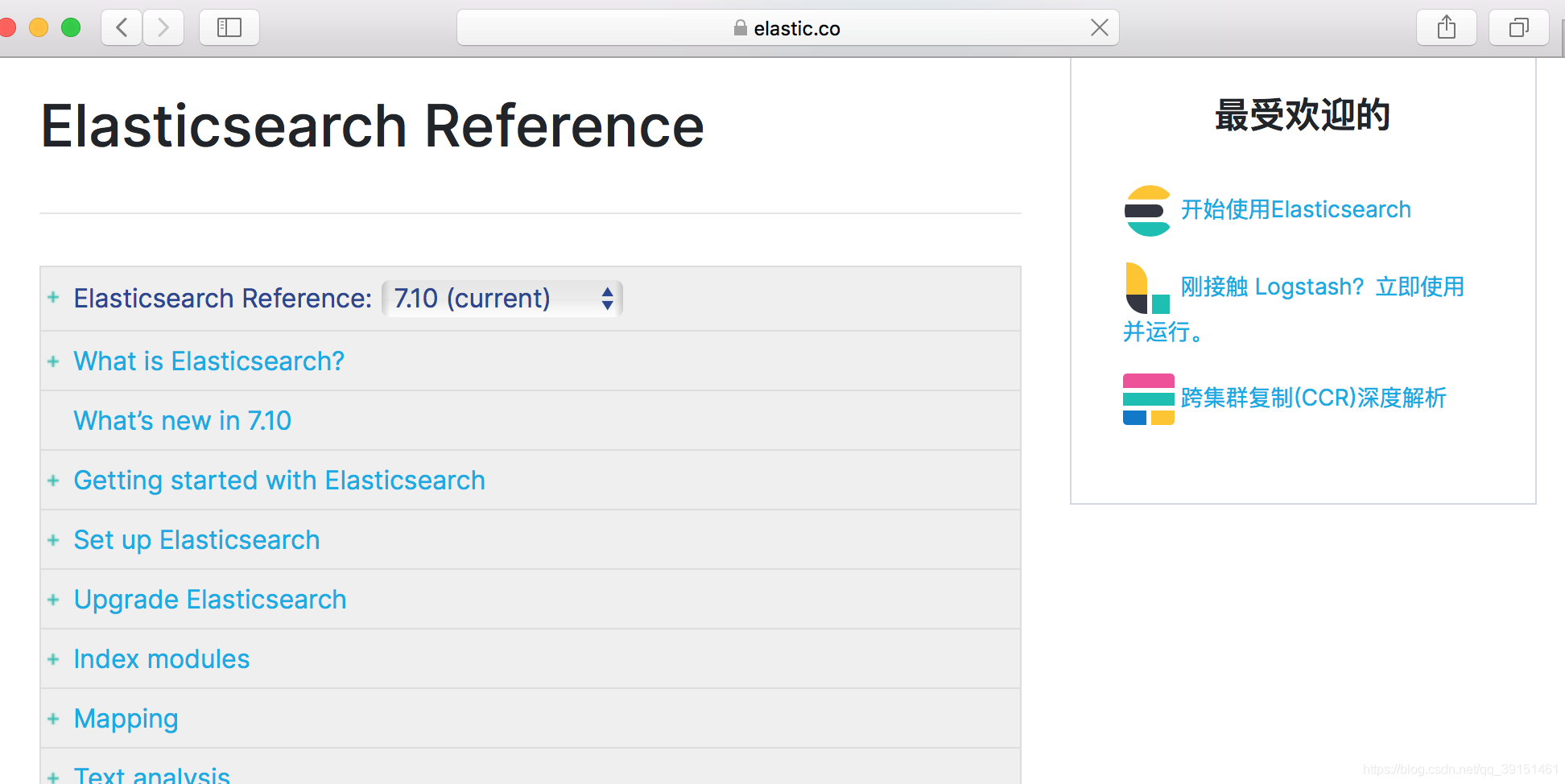Click the Elasticsearch Reference page heading
This screenshot has width=1565, height=784.
point(373,126)
